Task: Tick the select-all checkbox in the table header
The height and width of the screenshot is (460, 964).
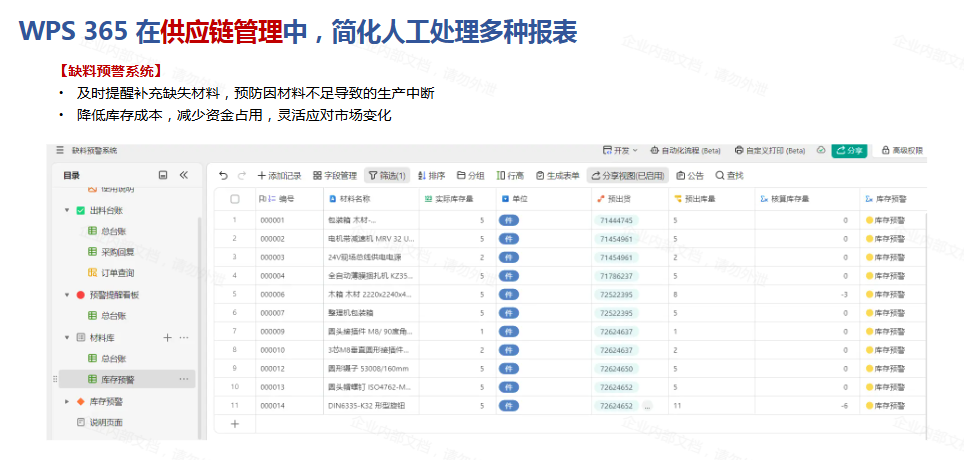Action: (235, 199)
